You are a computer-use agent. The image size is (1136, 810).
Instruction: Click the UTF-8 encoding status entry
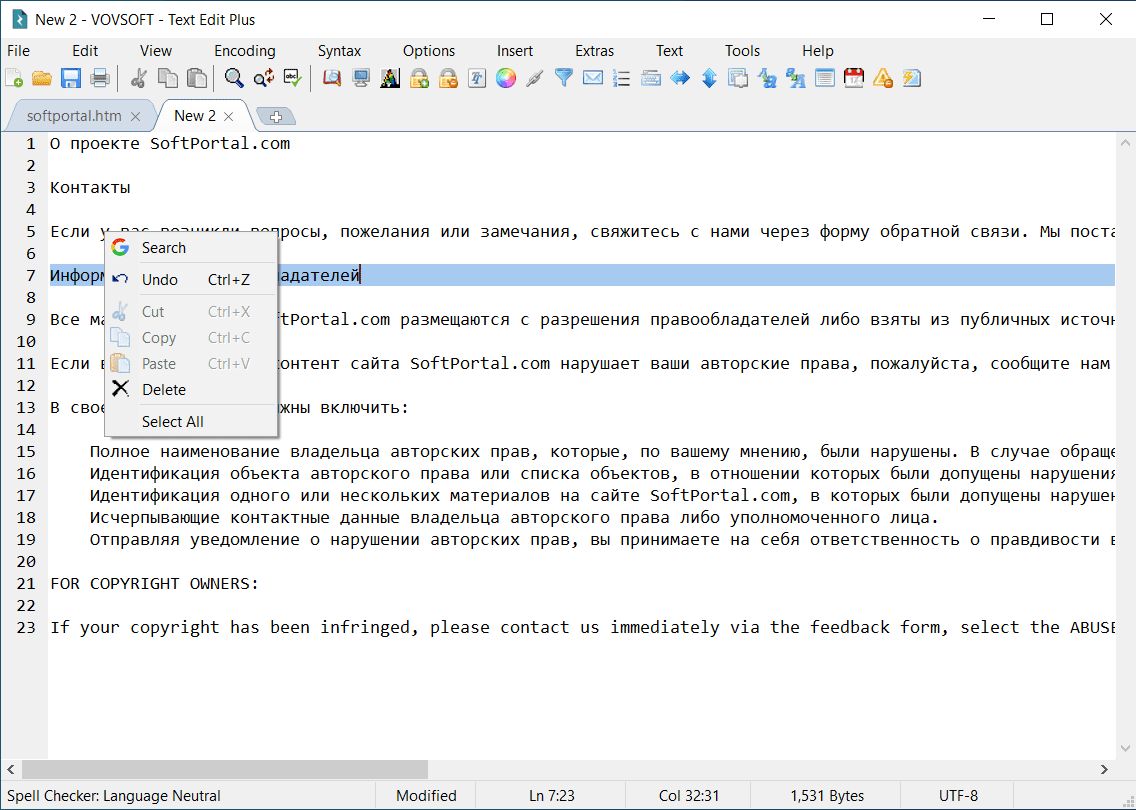point(958,796)
